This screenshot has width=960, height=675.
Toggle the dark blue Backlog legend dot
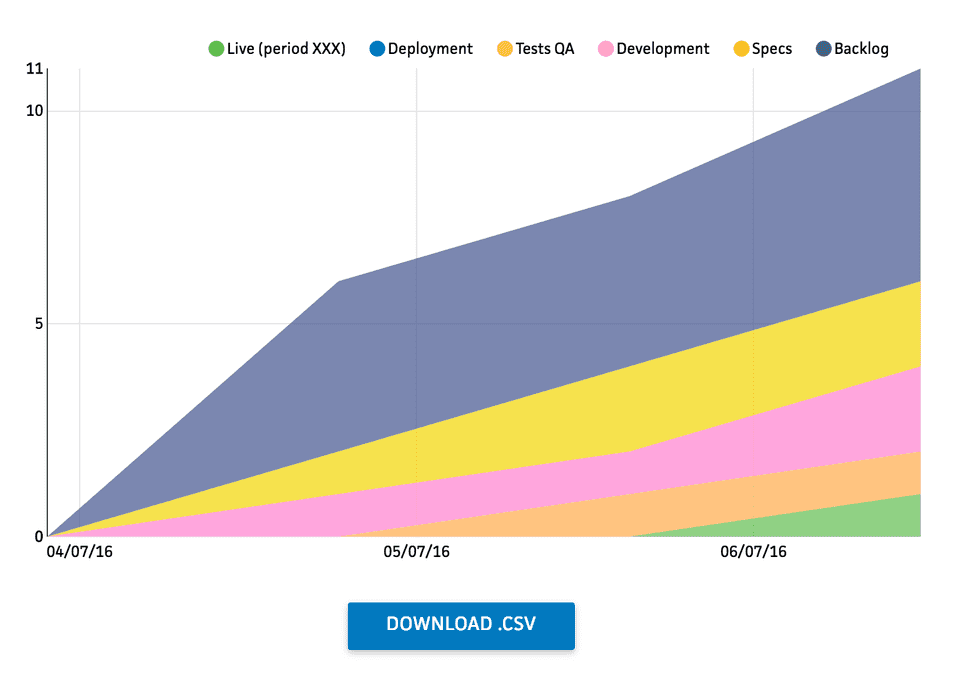tap(823, 48)
